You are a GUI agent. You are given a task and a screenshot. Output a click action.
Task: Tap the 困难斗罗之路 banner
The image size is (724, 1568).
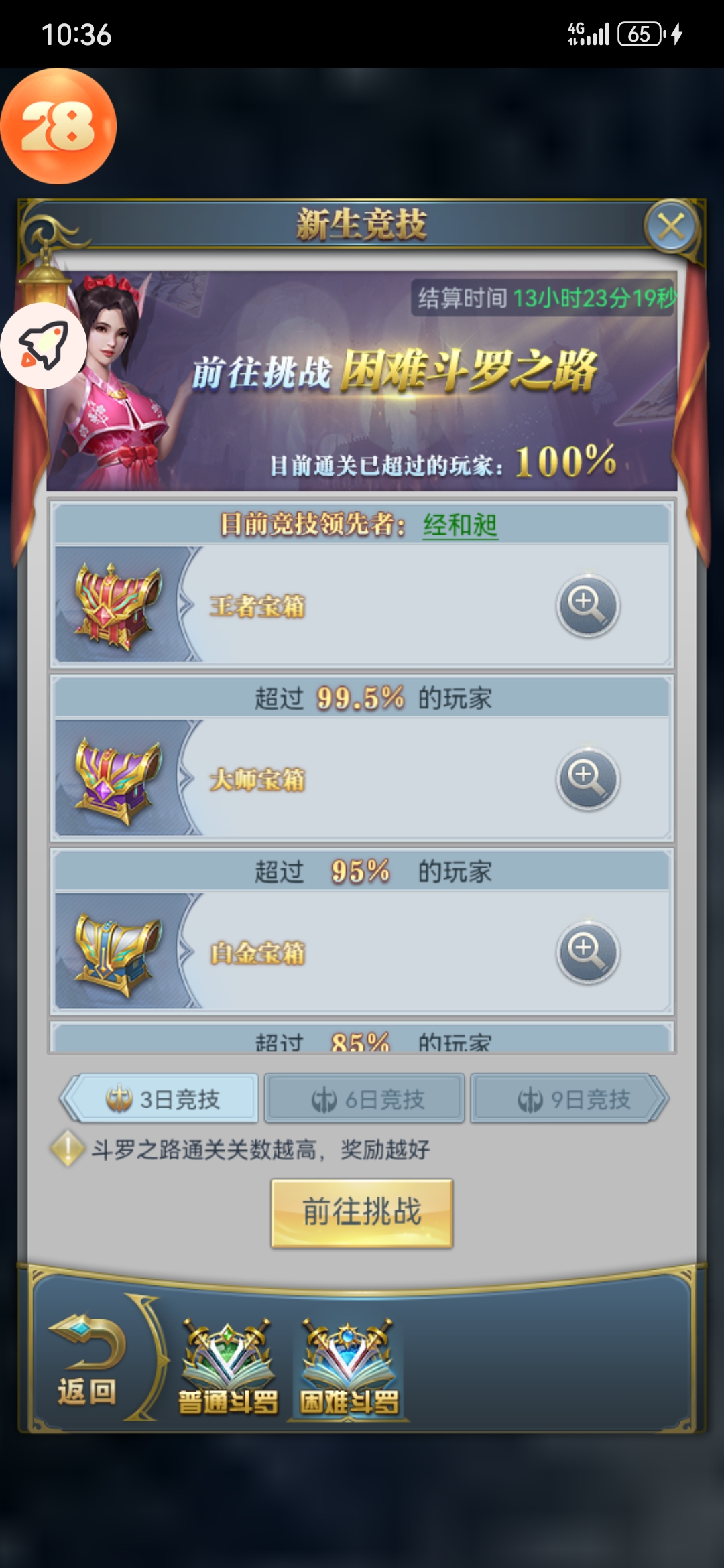(362, 381)
